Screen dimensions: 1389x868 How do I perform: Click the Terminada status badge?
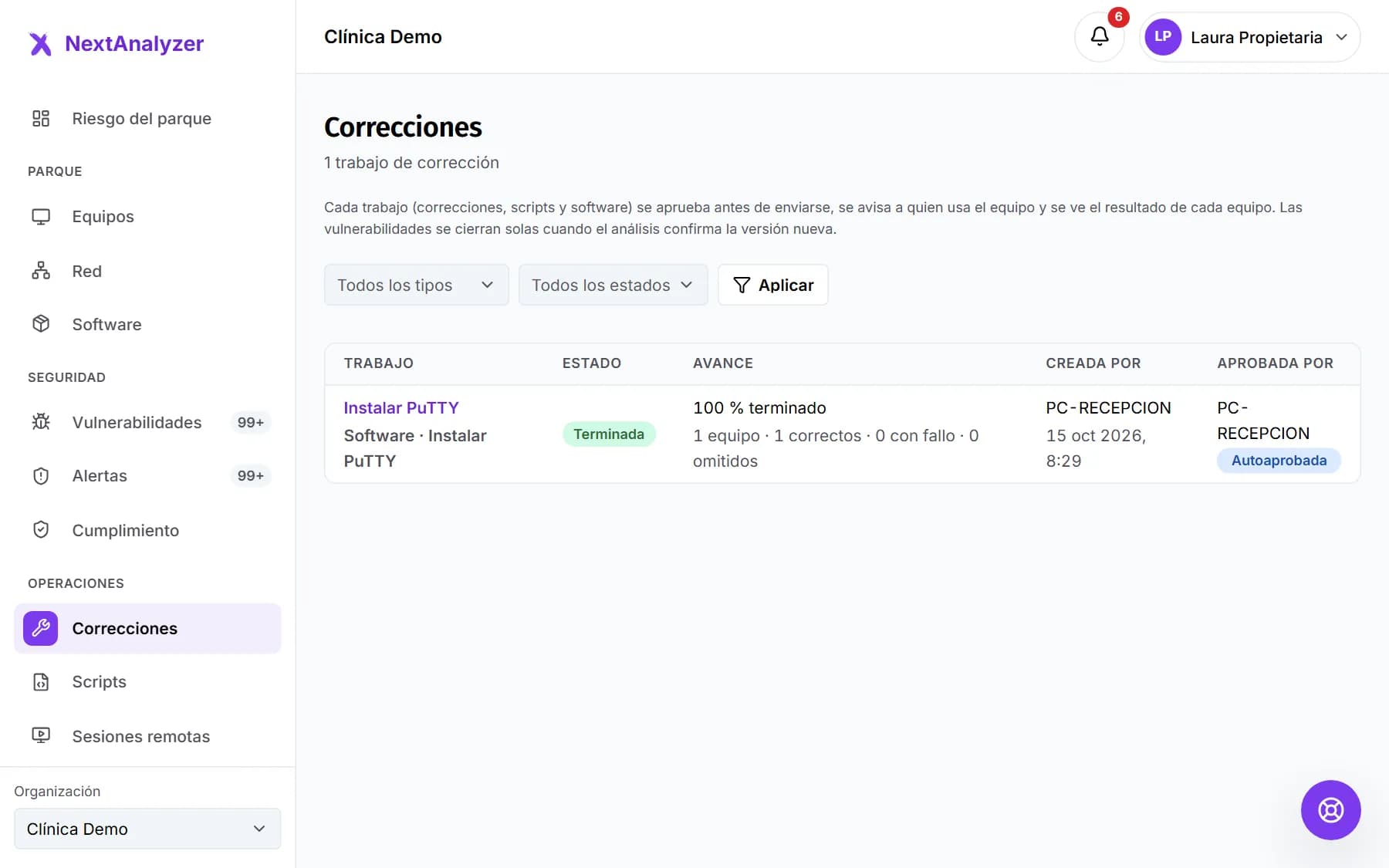pos(609,434)
